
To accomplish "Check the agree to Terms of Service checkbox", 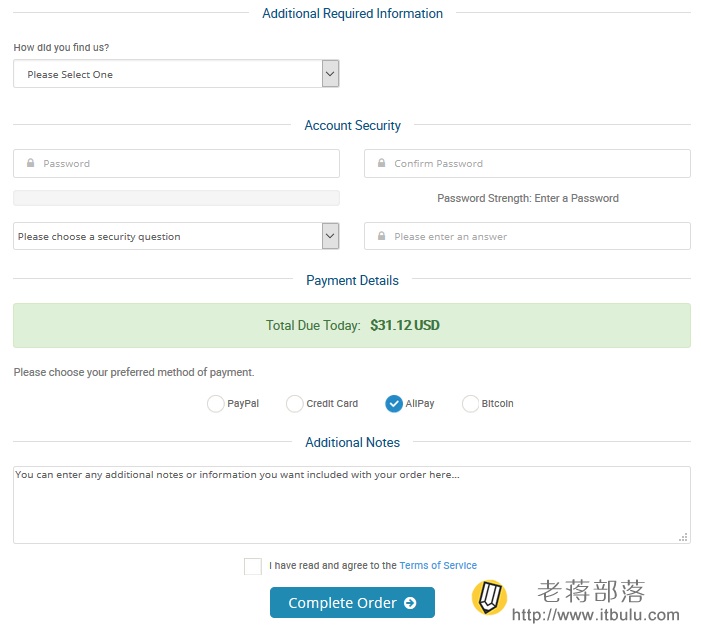I will 253,566.
